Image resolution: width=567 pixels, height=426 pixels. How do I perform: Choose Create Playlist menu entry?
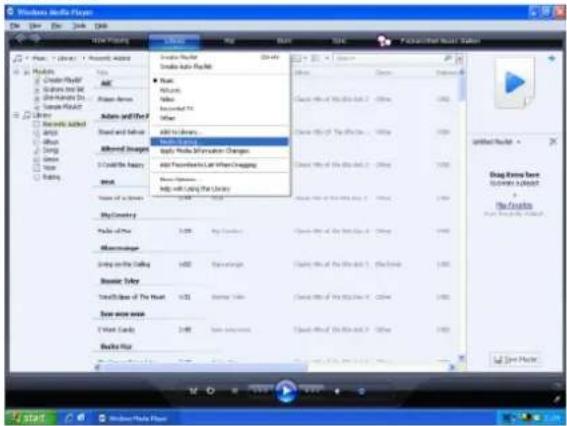(220, 57)
